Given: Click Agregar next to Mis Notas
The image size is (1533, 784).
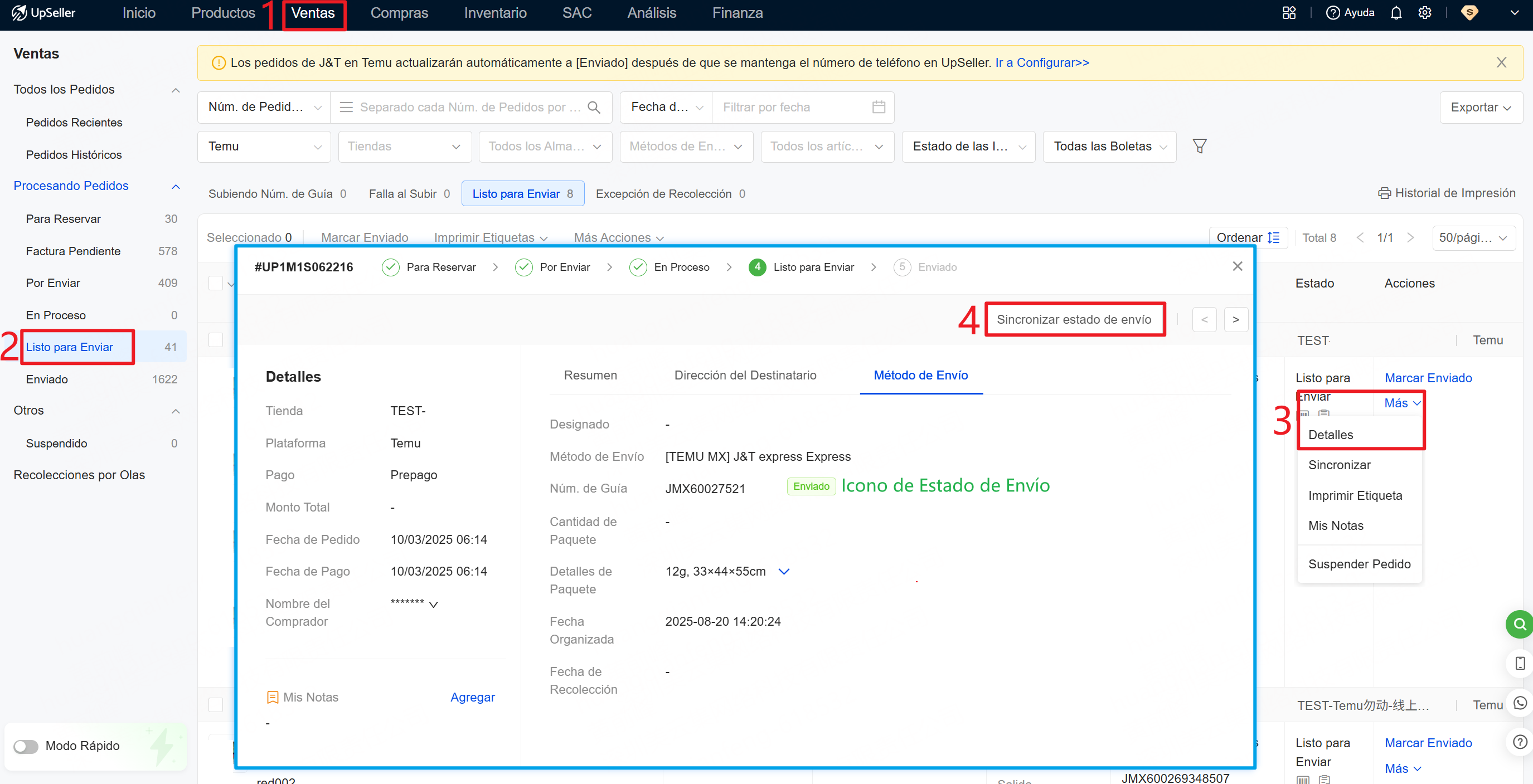Looking at the screenshot, I should point(473,697).
